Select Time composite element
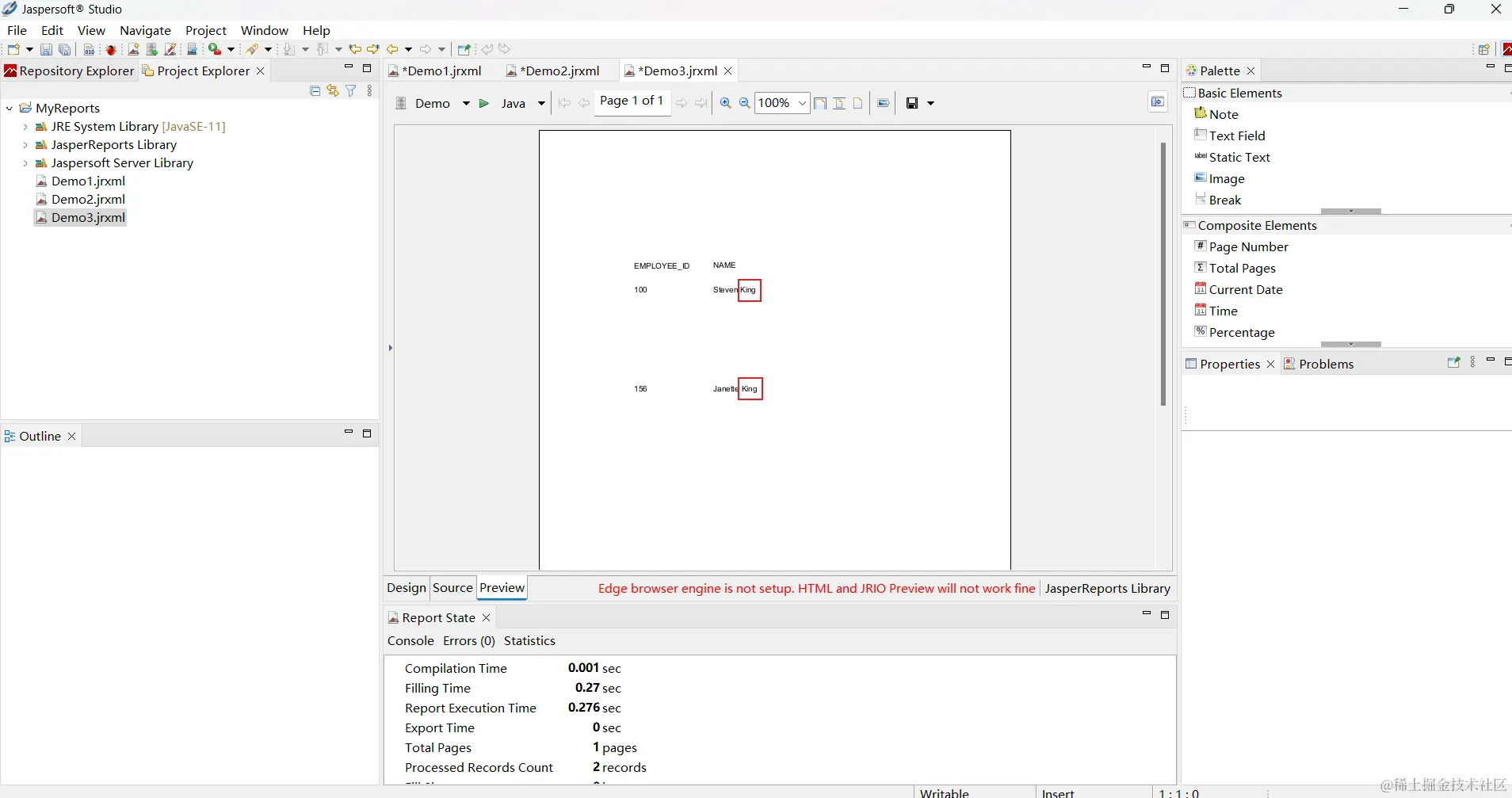This screenshot has height=798, width=1512. (1216, 311)
